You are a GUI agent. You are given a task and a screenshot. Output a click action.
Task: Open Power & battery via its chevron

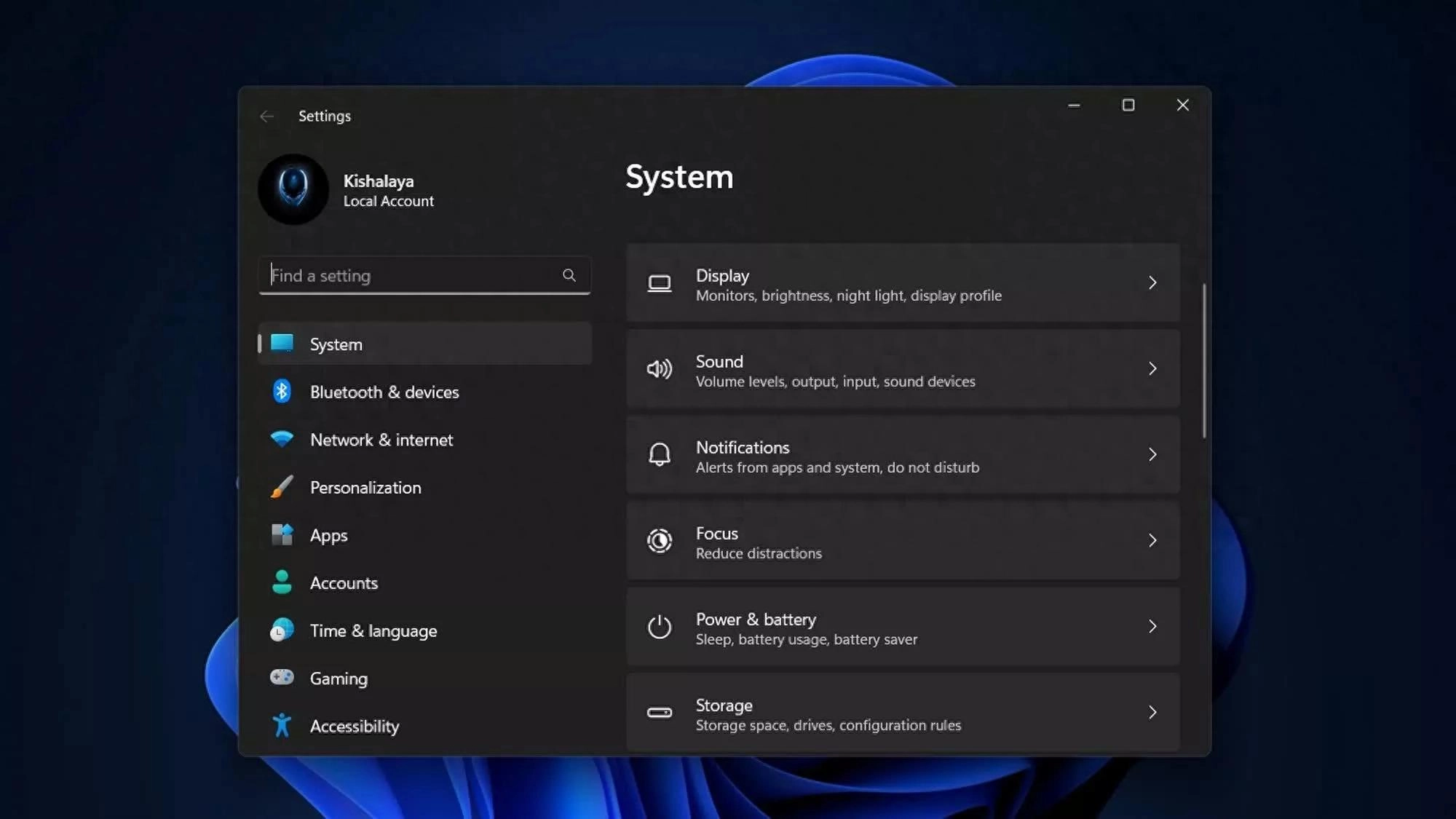click(1152, 626)
